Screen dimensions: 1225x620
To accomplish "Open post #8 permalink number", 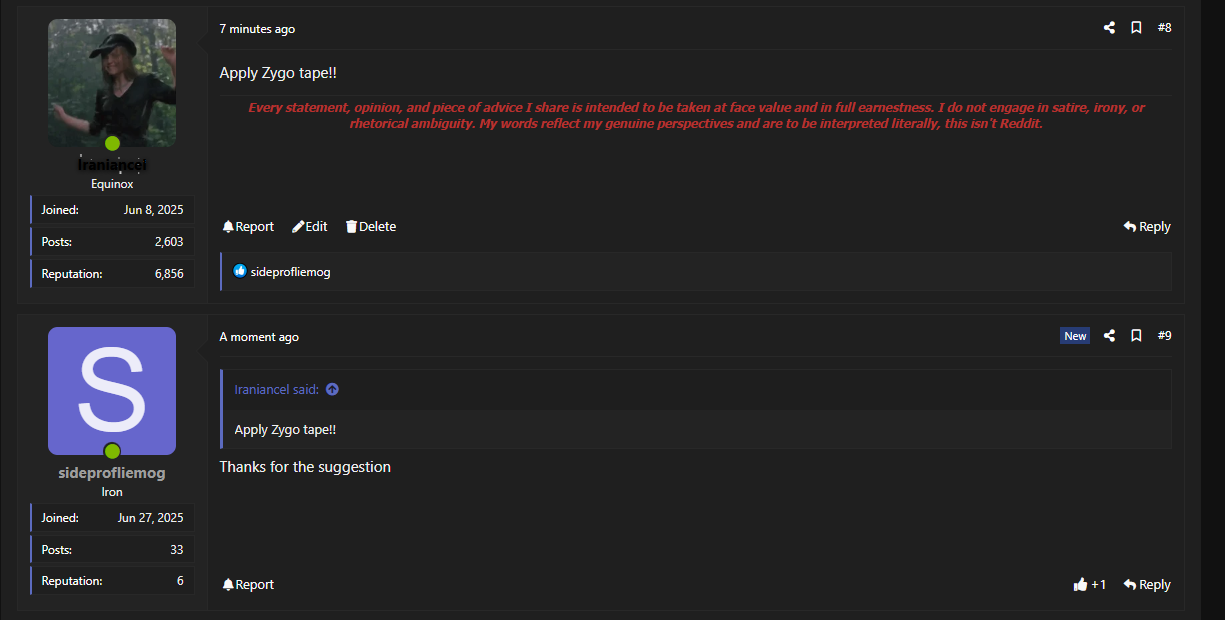I will [x=1164, y=28].
